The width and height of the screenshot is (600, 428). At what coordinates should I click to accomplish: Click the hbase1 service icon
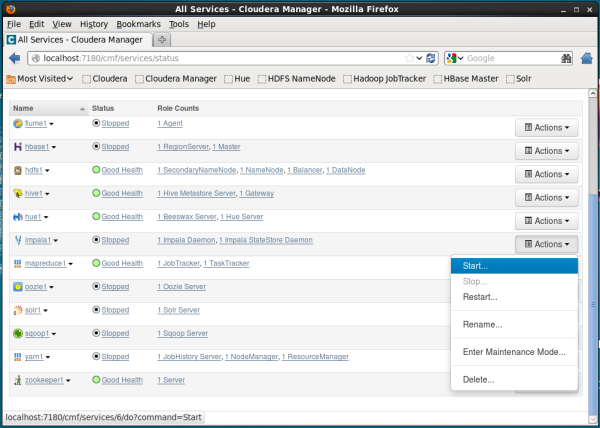tap(18, 147)
